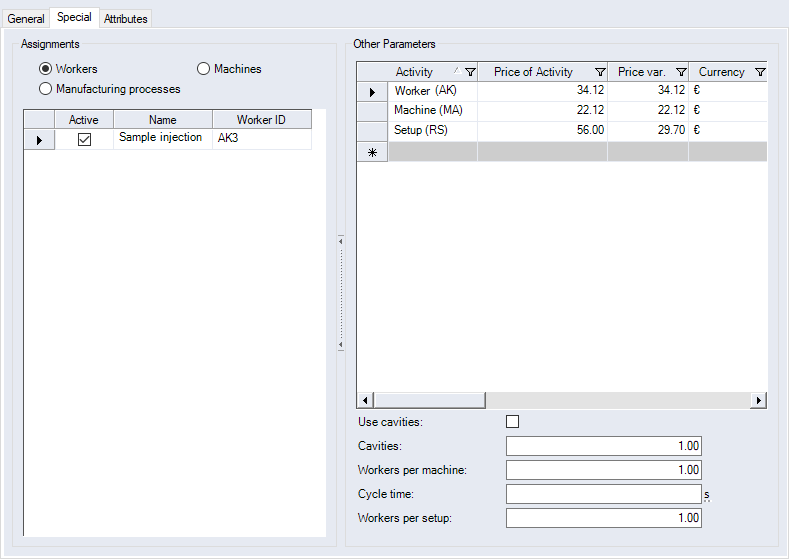Select the Machines radio button
The height and width of the screenshot is (559, 789).
click(x=204, y=69)
